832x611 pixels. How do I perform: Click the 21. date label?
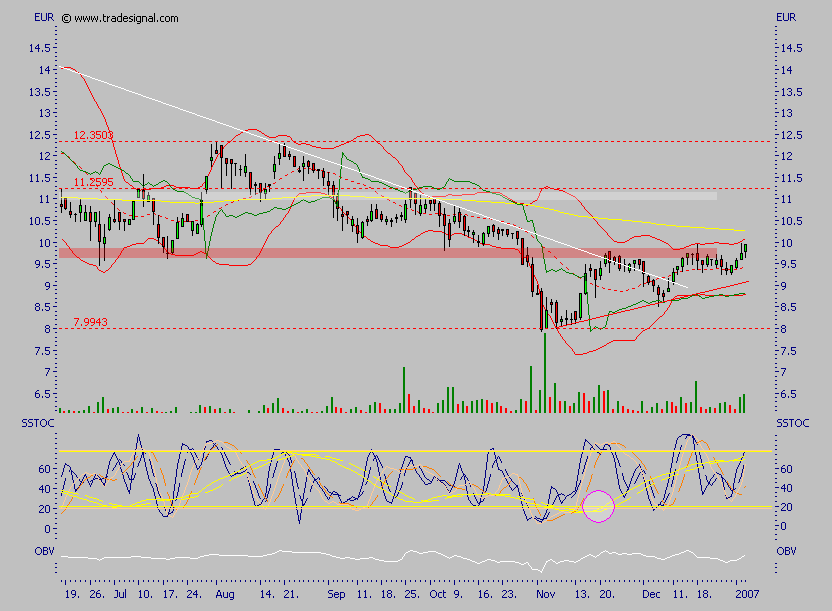click(x=291, y=594)
